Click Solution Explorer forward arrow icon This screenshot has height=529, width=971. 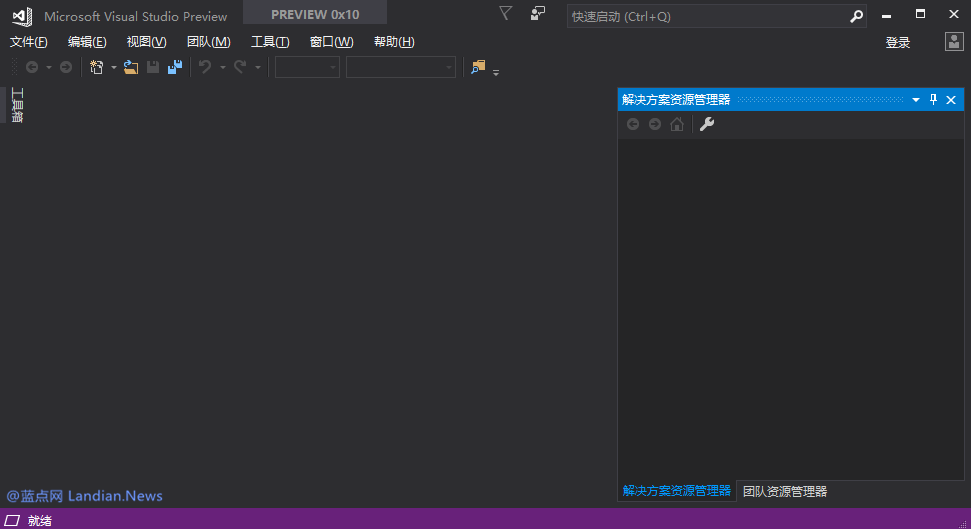pos(655,125)
